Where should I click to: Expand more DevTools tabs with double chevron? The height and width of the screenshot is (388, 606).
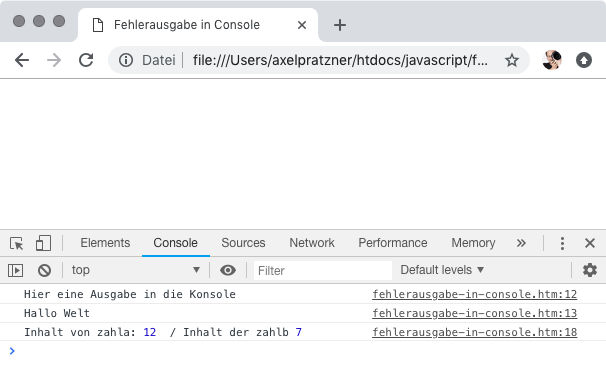pos(521,243)
